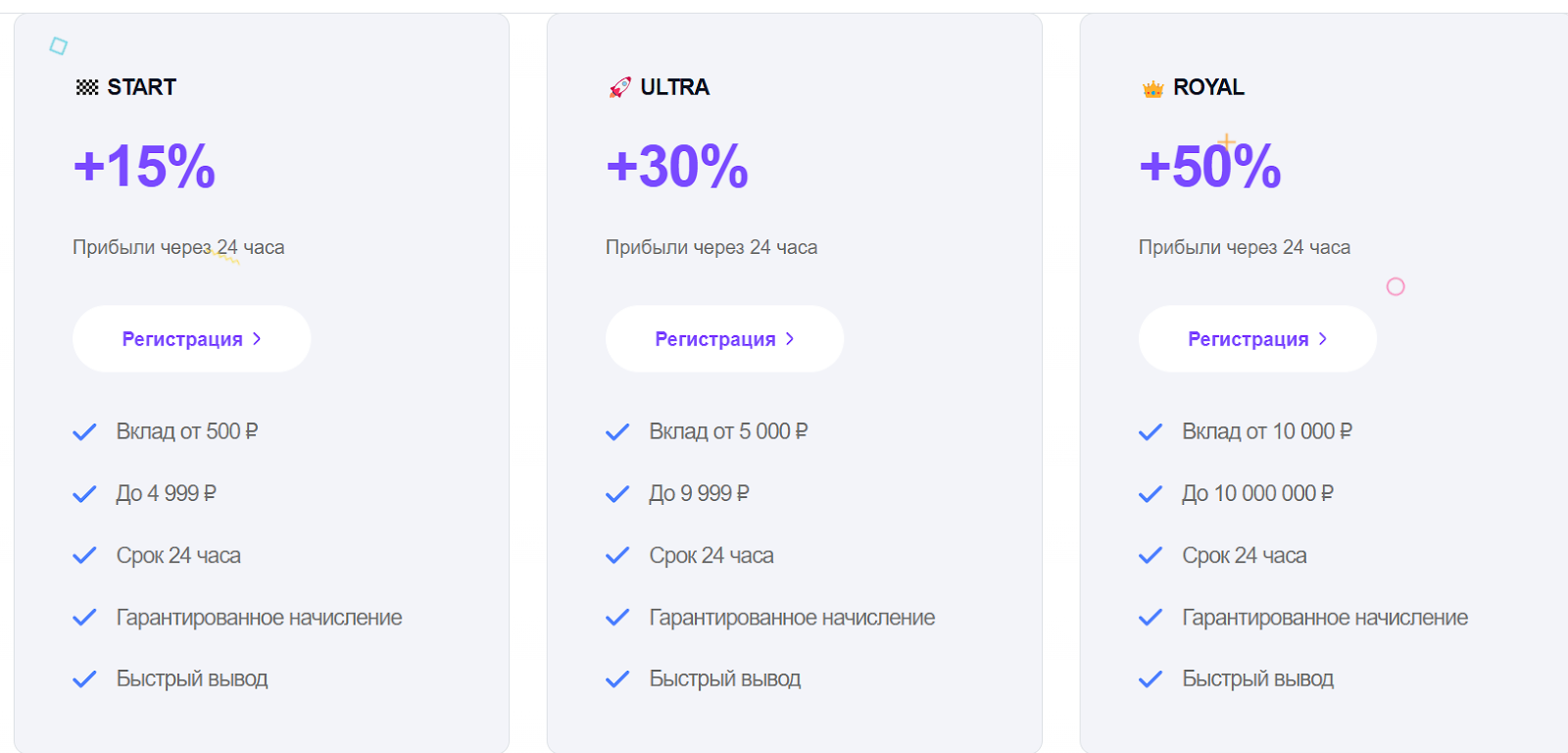Click the checkmark beside ROYAL's Срок 24 часа
The image size is (1568, 753).
click(x=1151, y=555)
